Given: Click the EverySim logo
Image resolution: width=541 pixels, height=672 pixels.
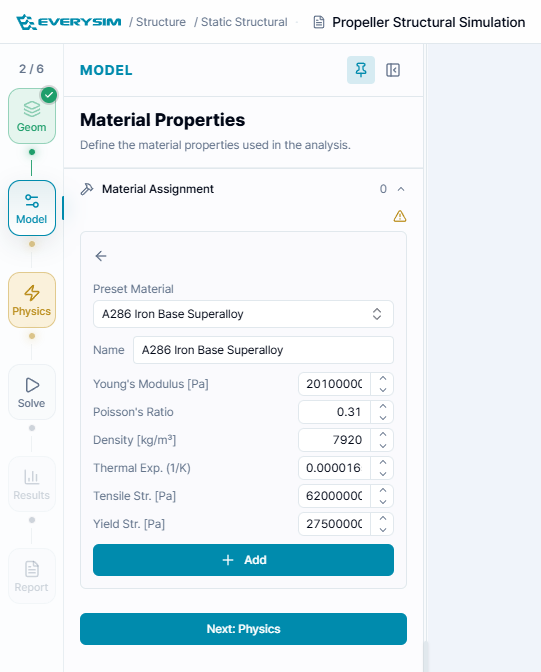Looking at the screenshot, I should click(69, 22).
